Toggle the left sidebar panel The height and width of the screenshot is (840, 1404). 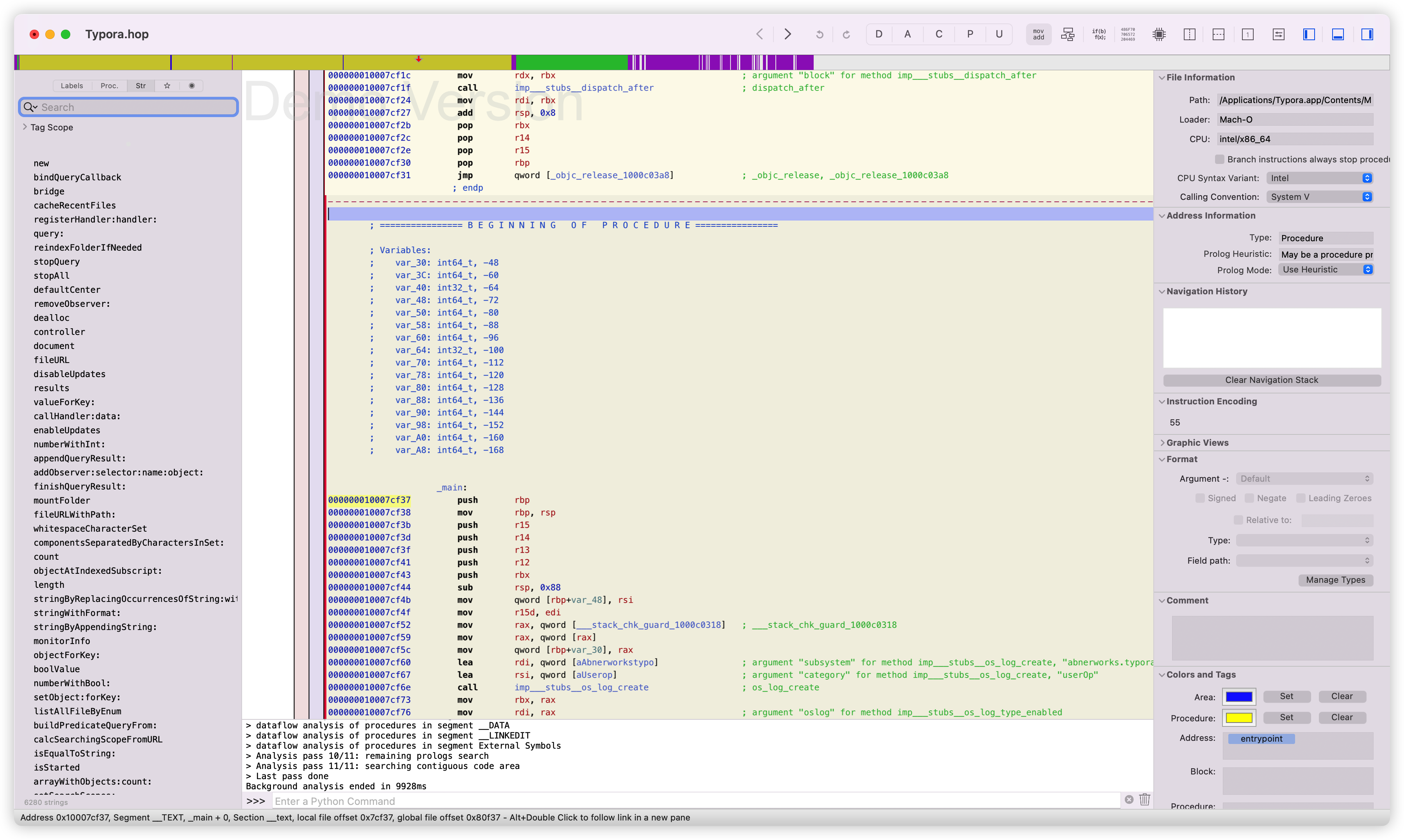(x=1309, y=34)
